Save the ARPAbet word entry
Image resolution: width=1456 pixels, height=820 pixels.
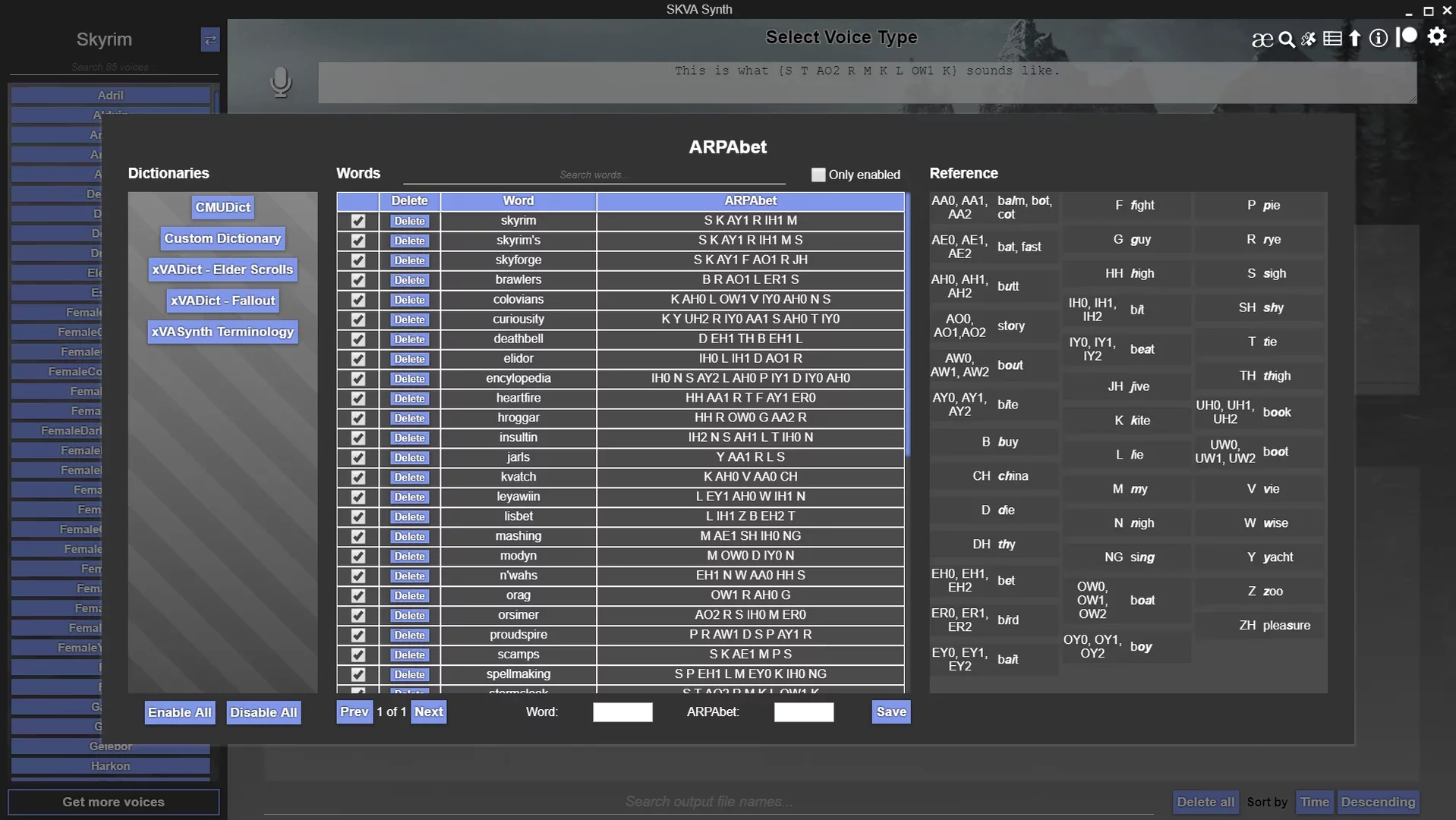[x=891, y=711]
